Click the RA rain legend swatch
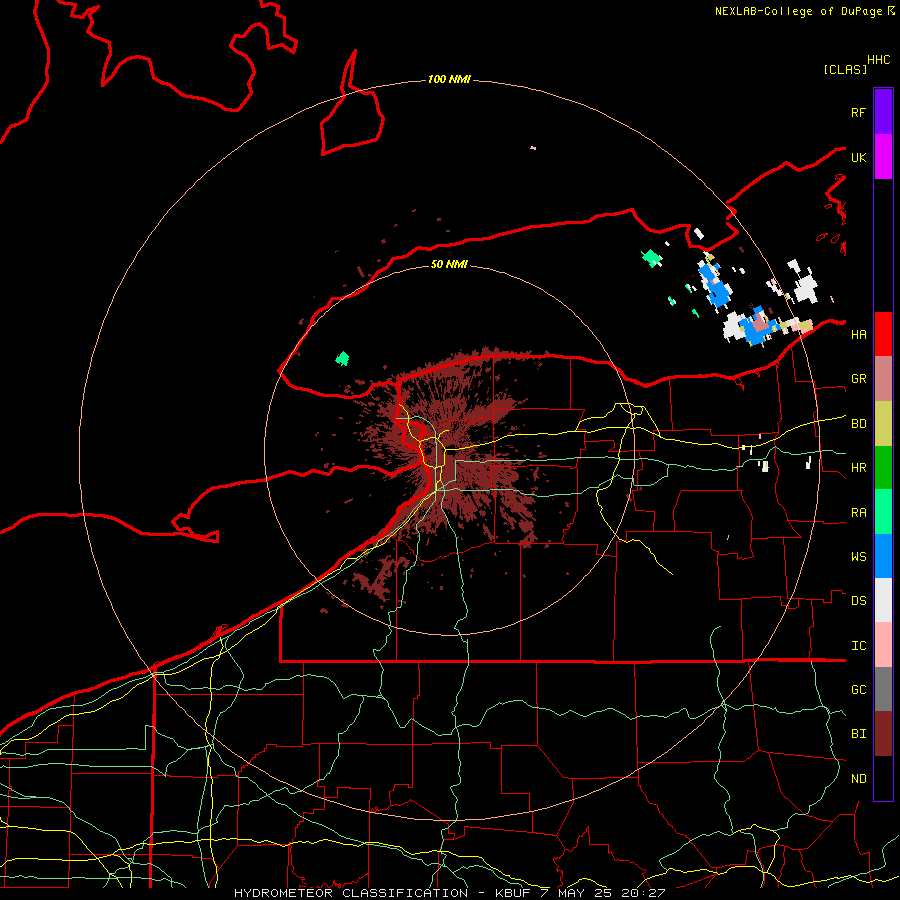The height and width of the screenshot is (900, 900). tap(883, 512)
